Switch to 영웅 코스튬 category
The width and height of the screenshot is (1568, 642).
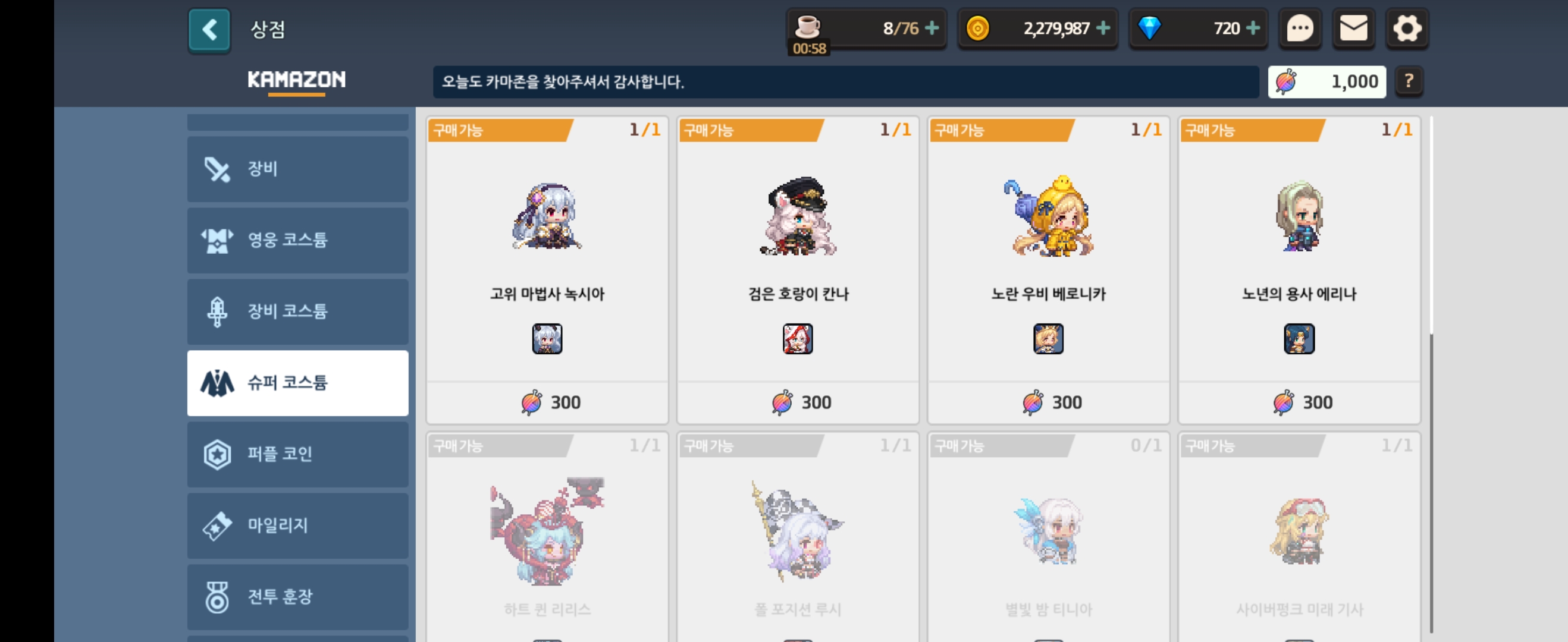point(297,240)
